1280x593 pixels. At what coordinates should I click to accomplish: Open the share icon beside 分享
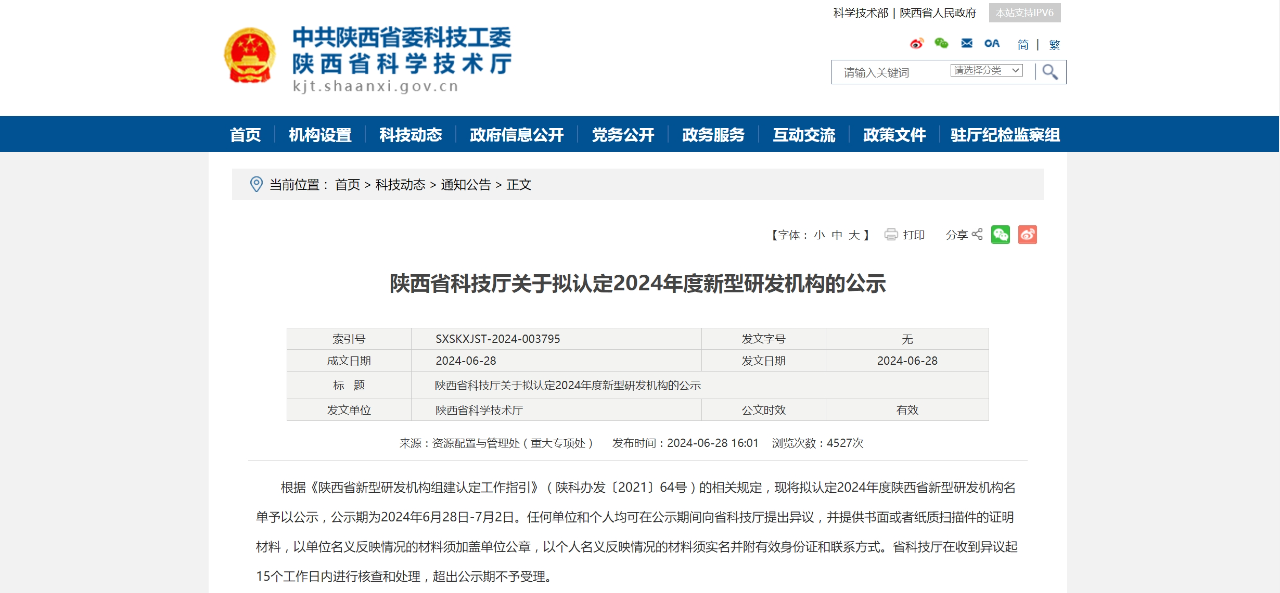[x=976, y=234]
